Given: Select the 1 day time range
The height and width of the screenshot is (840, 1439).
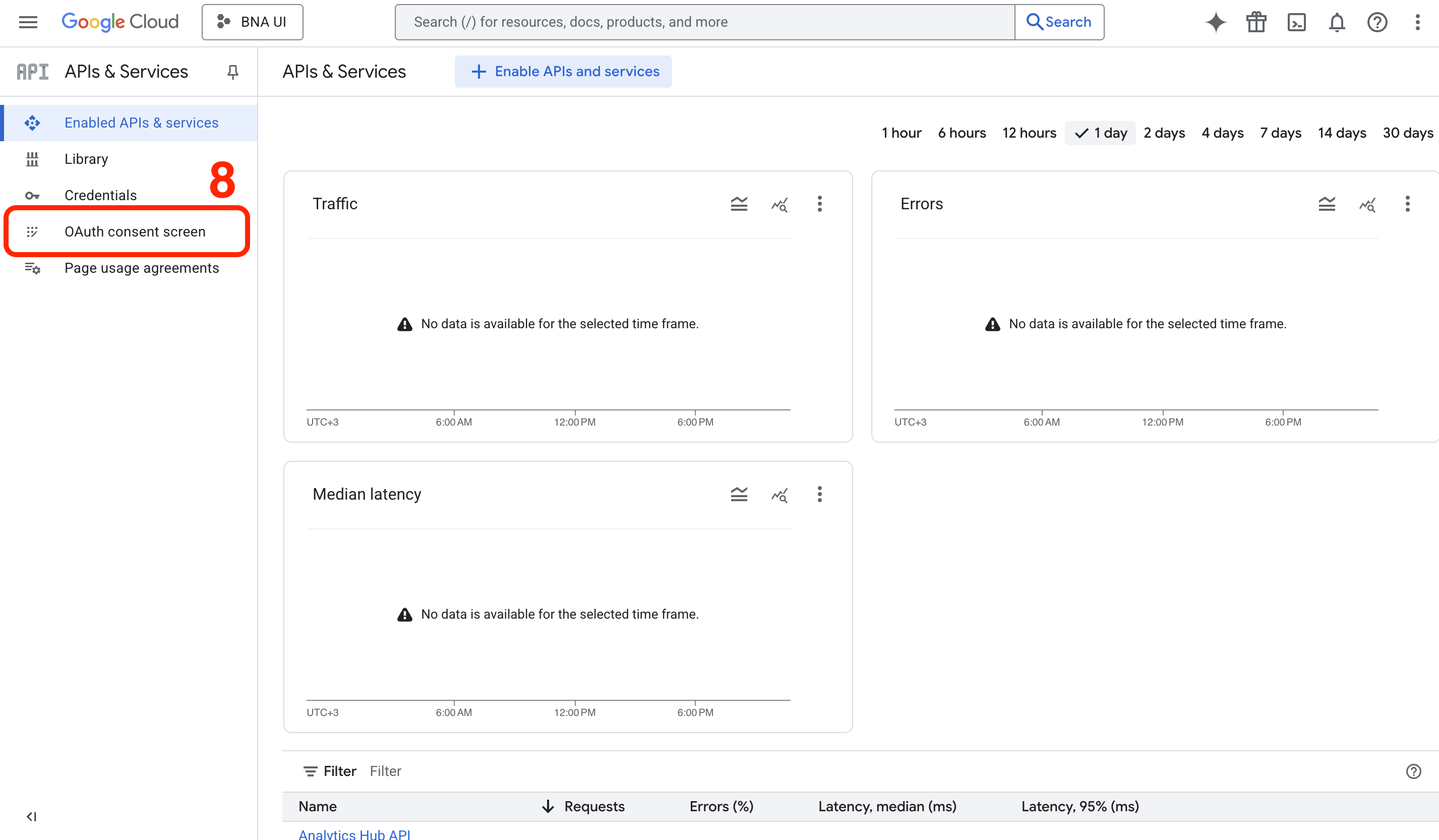Looking at the screenshot, I should tap(1100, 133).
